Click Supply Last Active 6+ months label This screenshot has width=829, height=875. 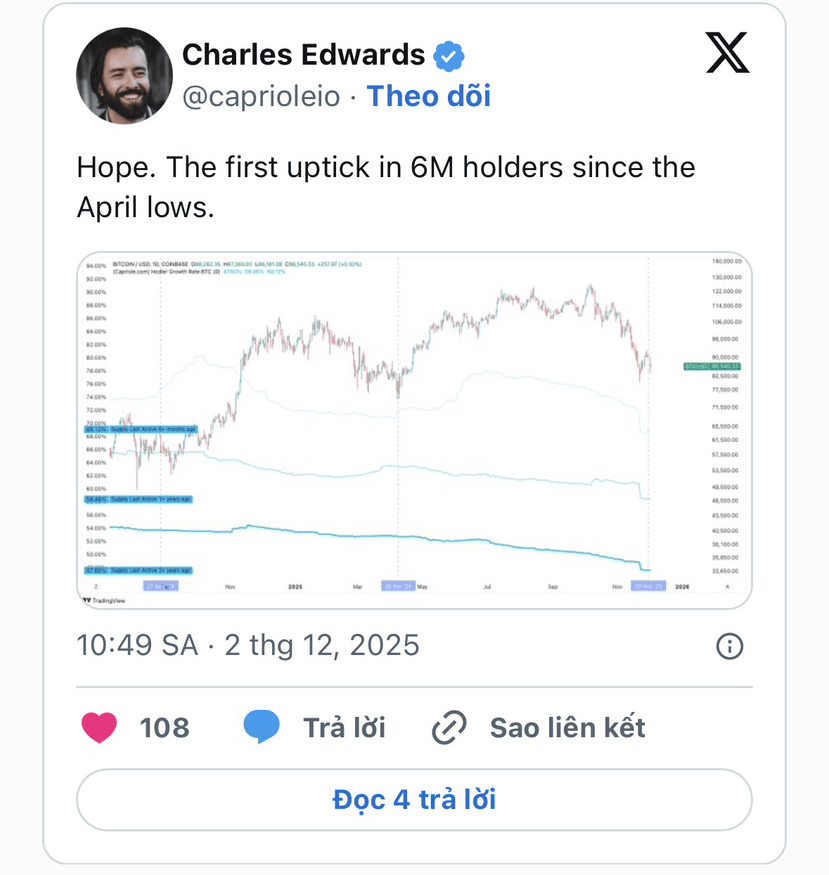click(141, 429)
